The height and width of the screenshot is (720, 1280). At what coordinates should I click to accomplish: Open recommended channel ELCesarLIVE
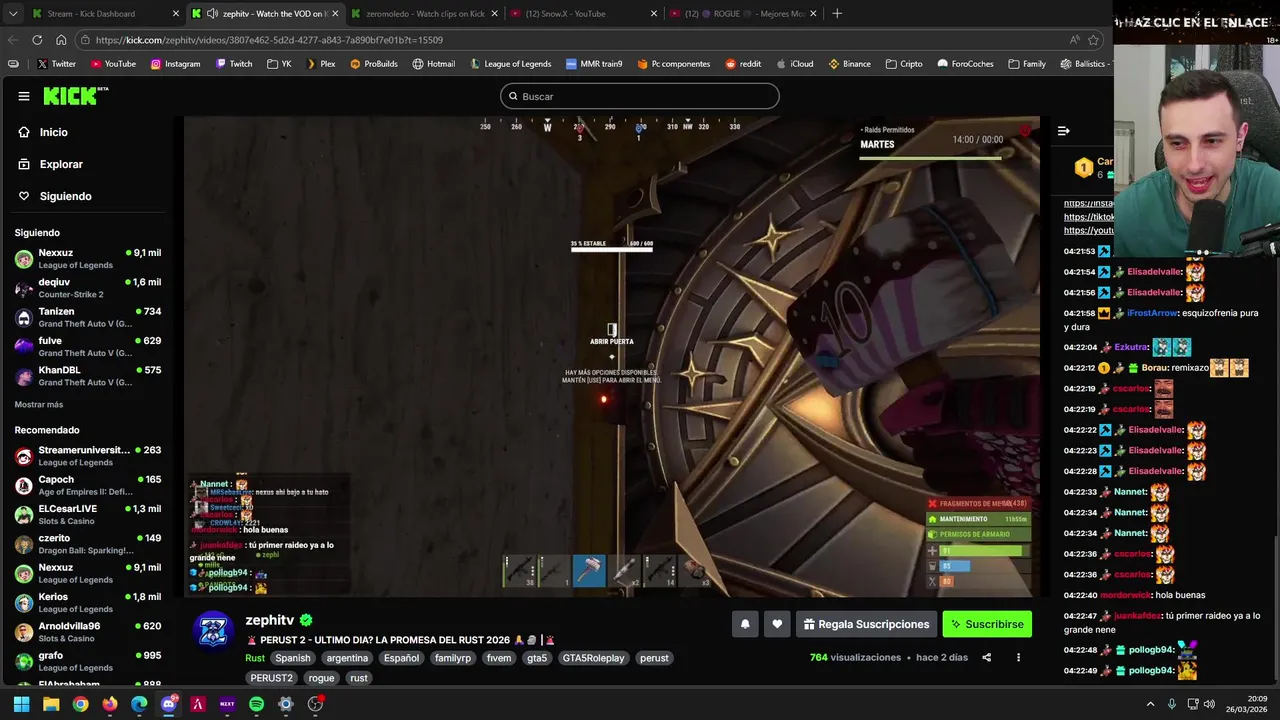pos(88,514)
